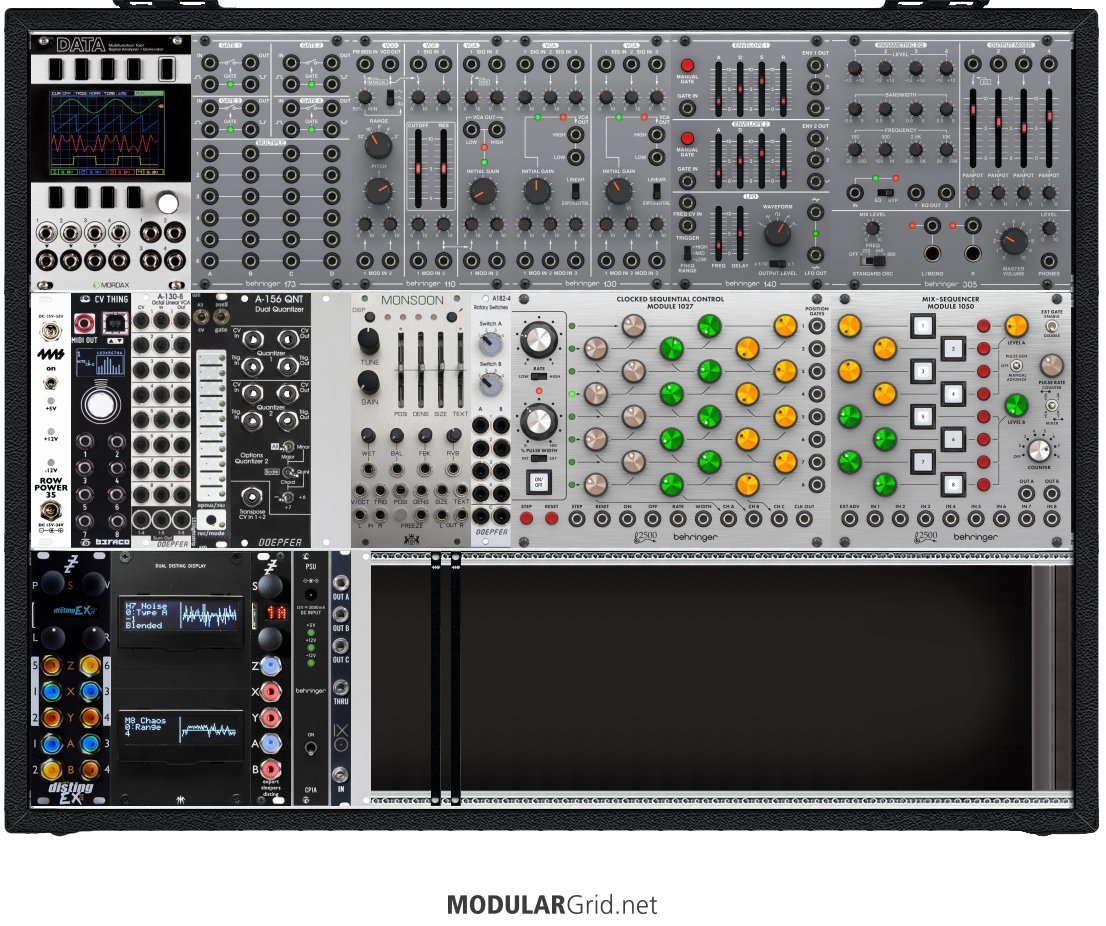This screenshot has width=1106, height=926.
Task: Click the red STEP button on Module 1027
Action: (x=526, y=518)
